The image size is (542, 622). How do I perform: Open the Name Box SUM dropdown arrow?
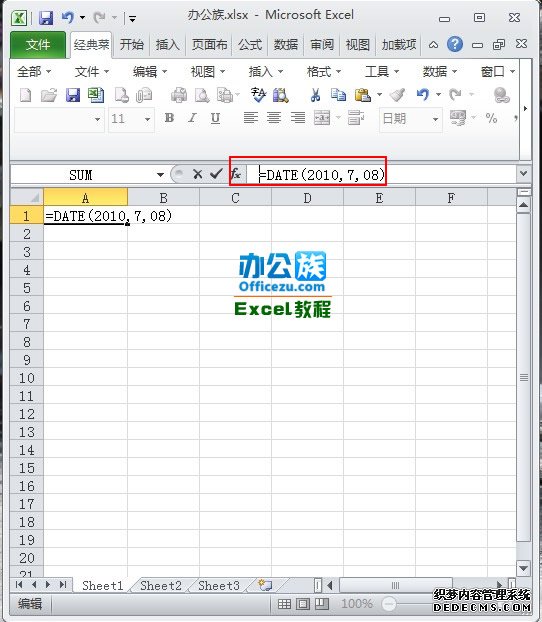pos(160,175)
